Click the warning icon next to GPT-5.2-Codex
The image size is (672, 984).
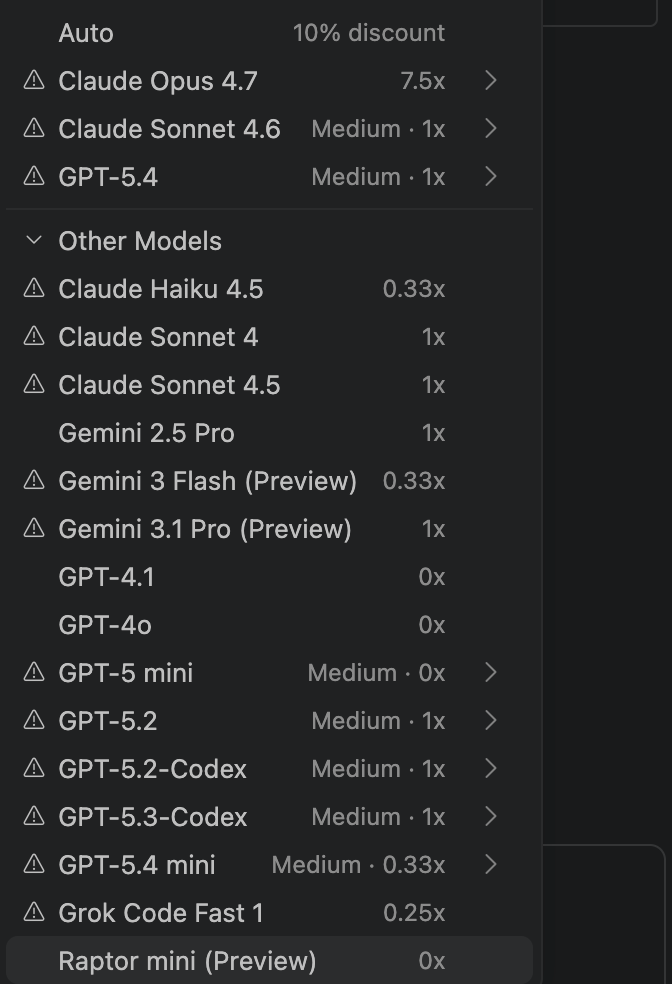click(34, 769)
